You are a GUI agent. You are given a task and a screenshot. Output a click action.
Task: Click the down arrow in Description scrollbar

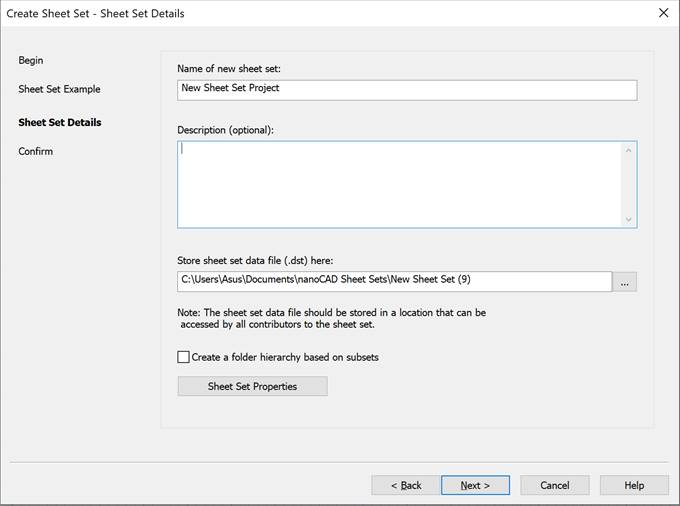point(628,218)
